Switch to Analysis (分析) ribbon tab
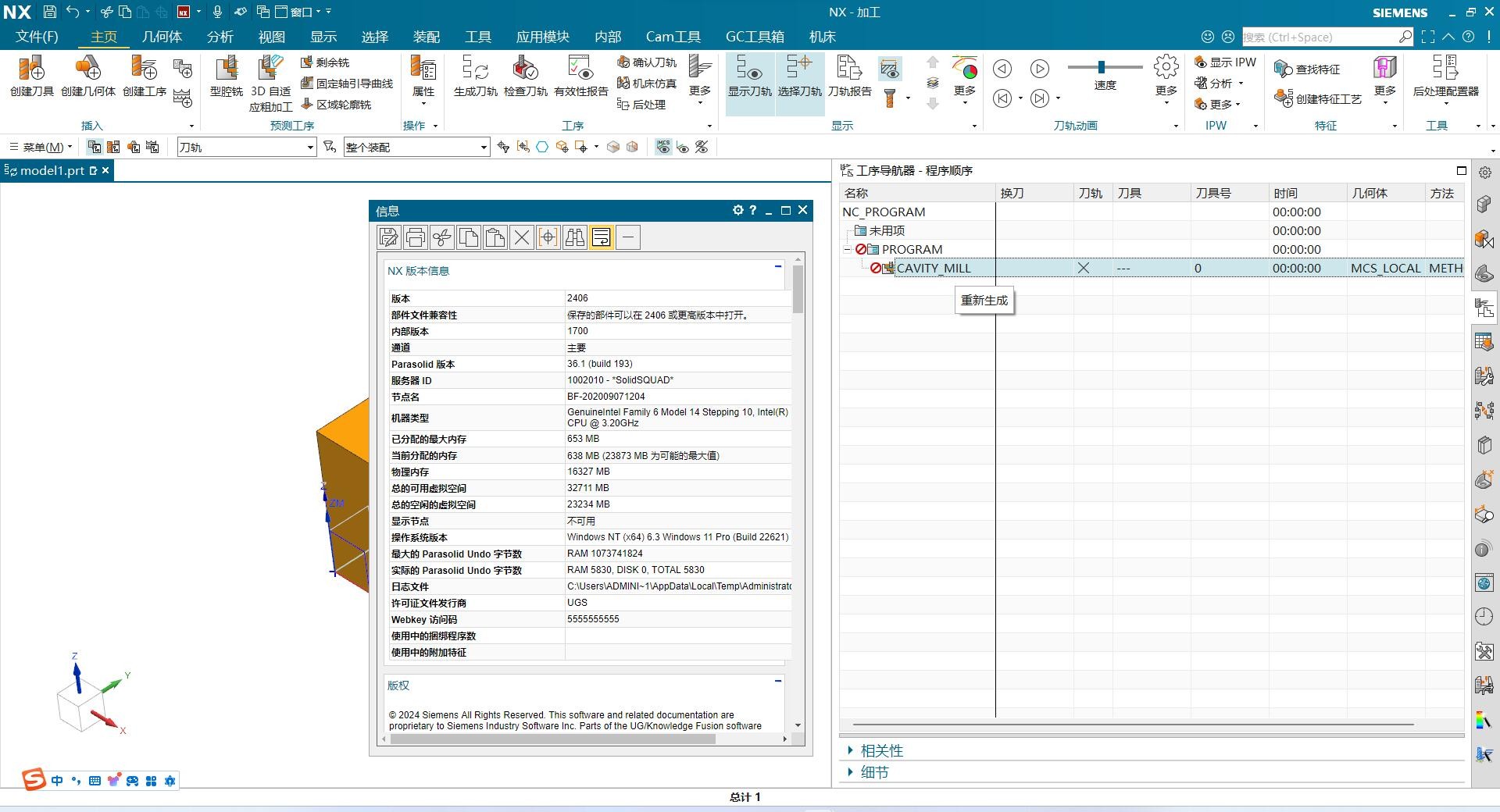 (220, 37)
